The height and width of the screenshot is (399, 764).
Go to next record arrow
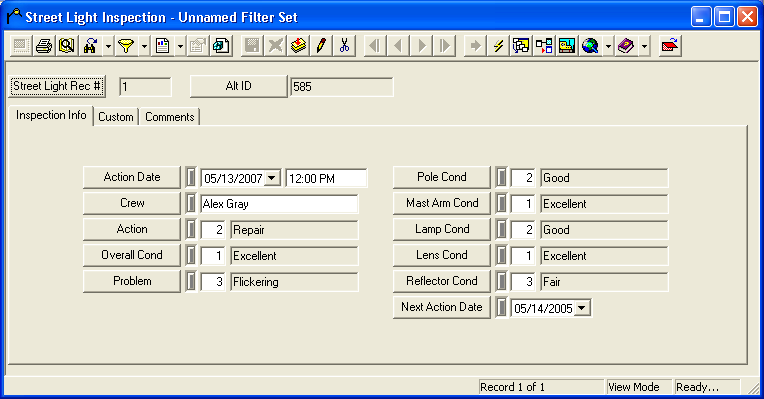[x=421, y=46]
